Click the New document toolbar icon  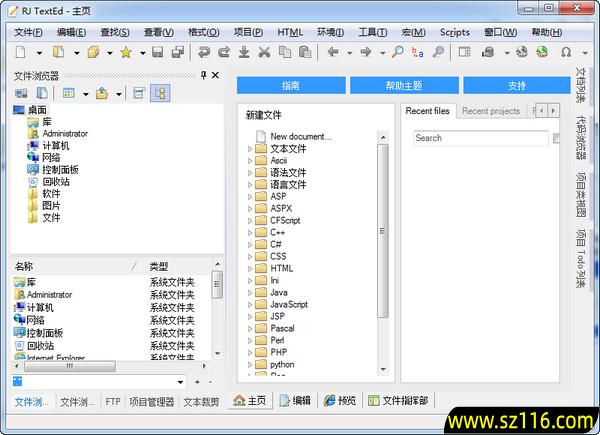[21, 52]
